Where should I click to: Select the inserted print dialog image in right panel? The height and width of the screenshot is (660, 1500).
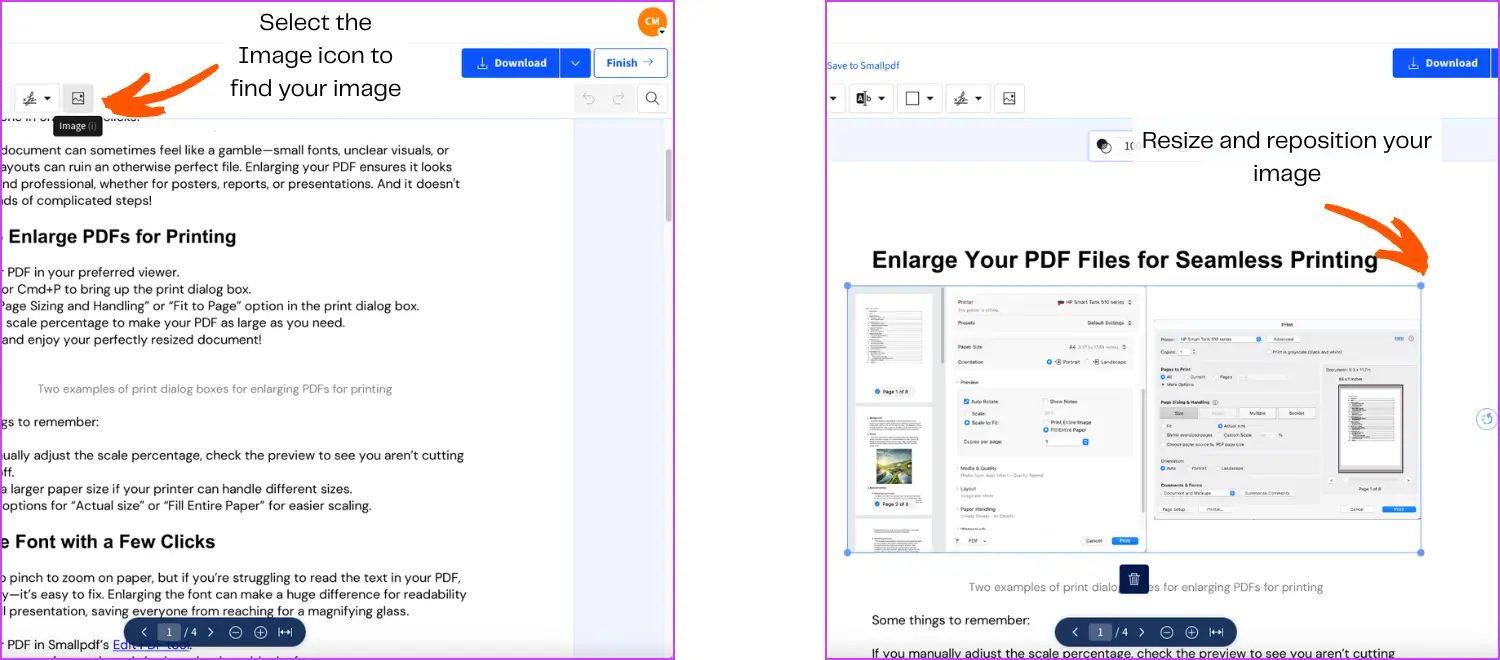click(x=1134, y=419)
